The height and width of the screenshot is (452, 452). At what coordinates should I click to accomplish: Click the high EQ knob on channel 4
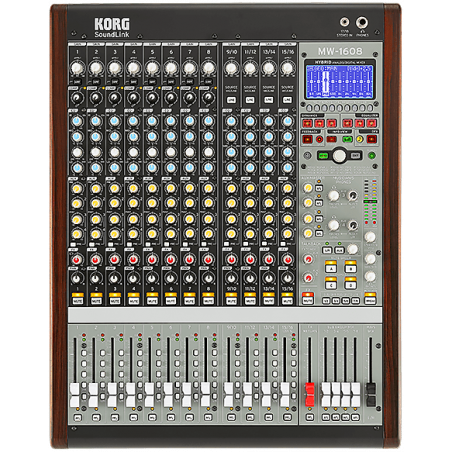133,121
